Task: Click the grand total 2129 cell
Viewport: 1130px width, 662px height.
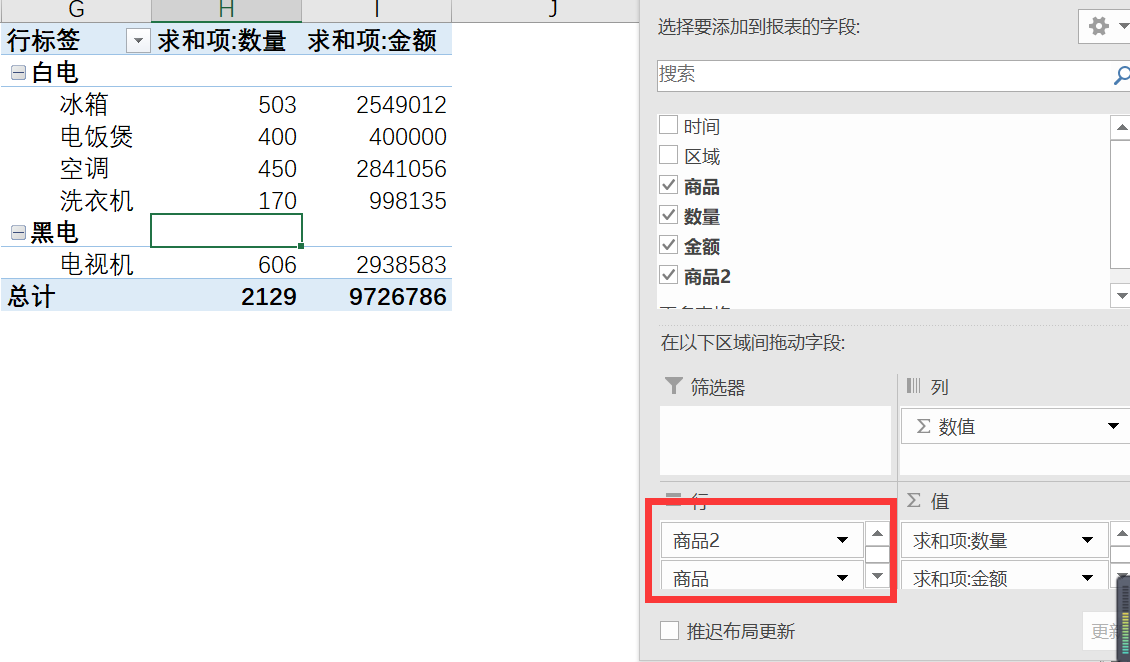Action: [x=226, y=296]
